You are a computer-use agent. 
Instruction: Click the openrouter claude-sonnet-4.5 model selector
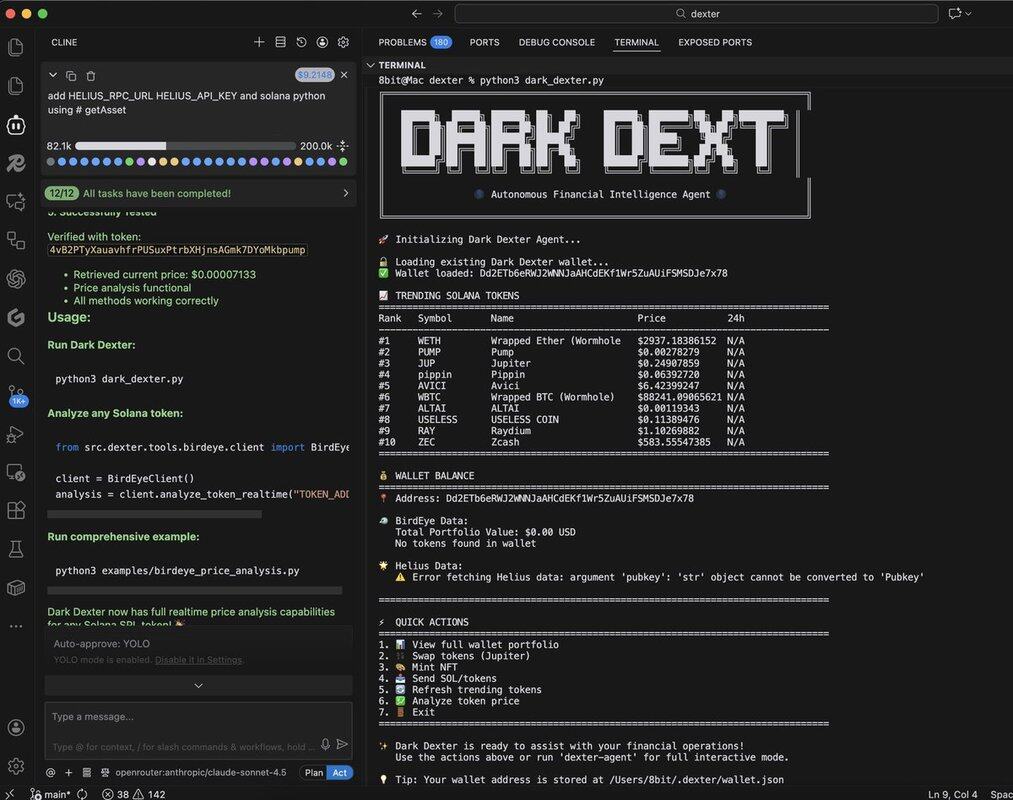coord(201,772)
